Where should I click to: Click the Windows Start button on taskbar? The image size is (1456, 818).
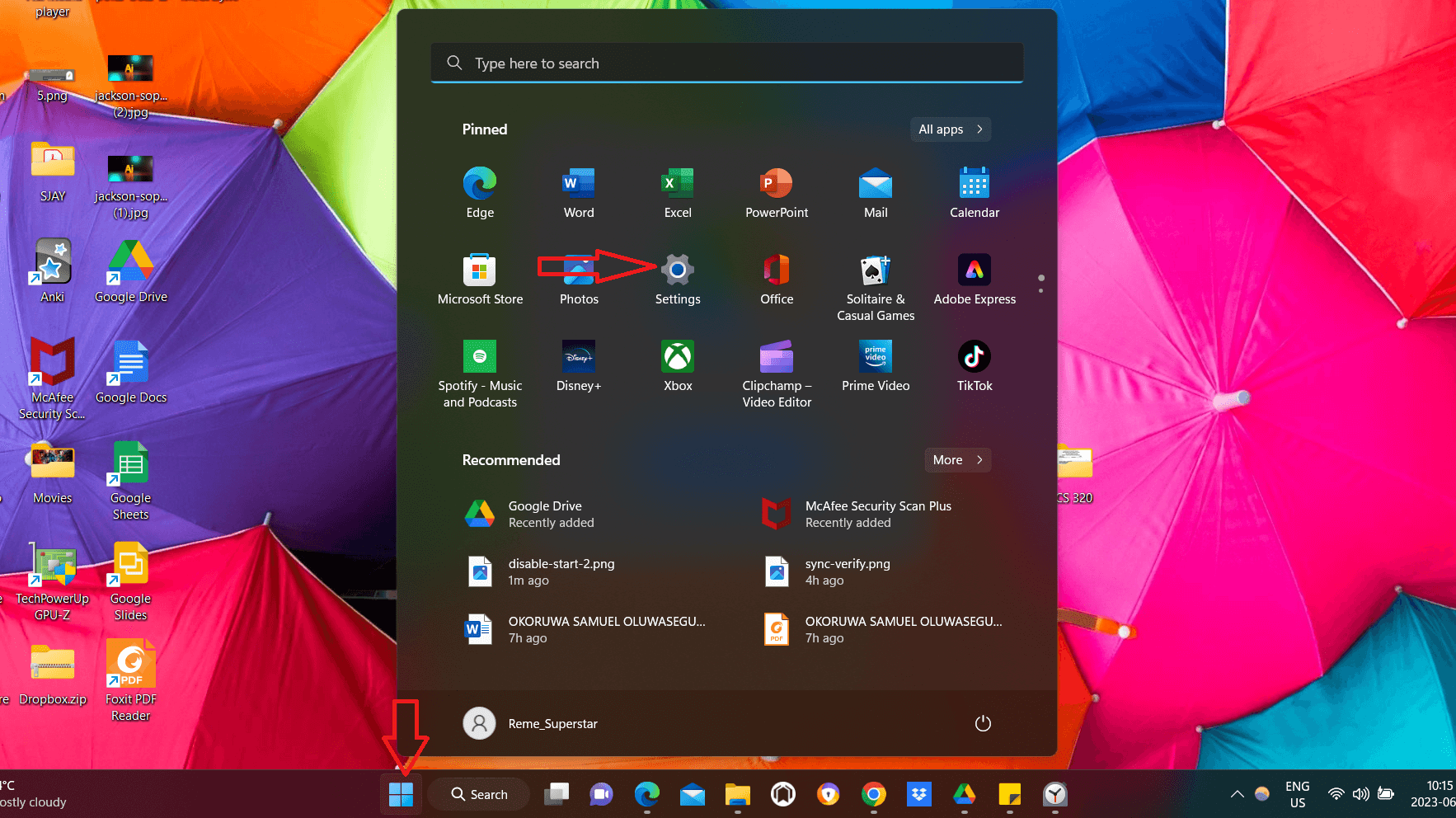click(401, 794)
